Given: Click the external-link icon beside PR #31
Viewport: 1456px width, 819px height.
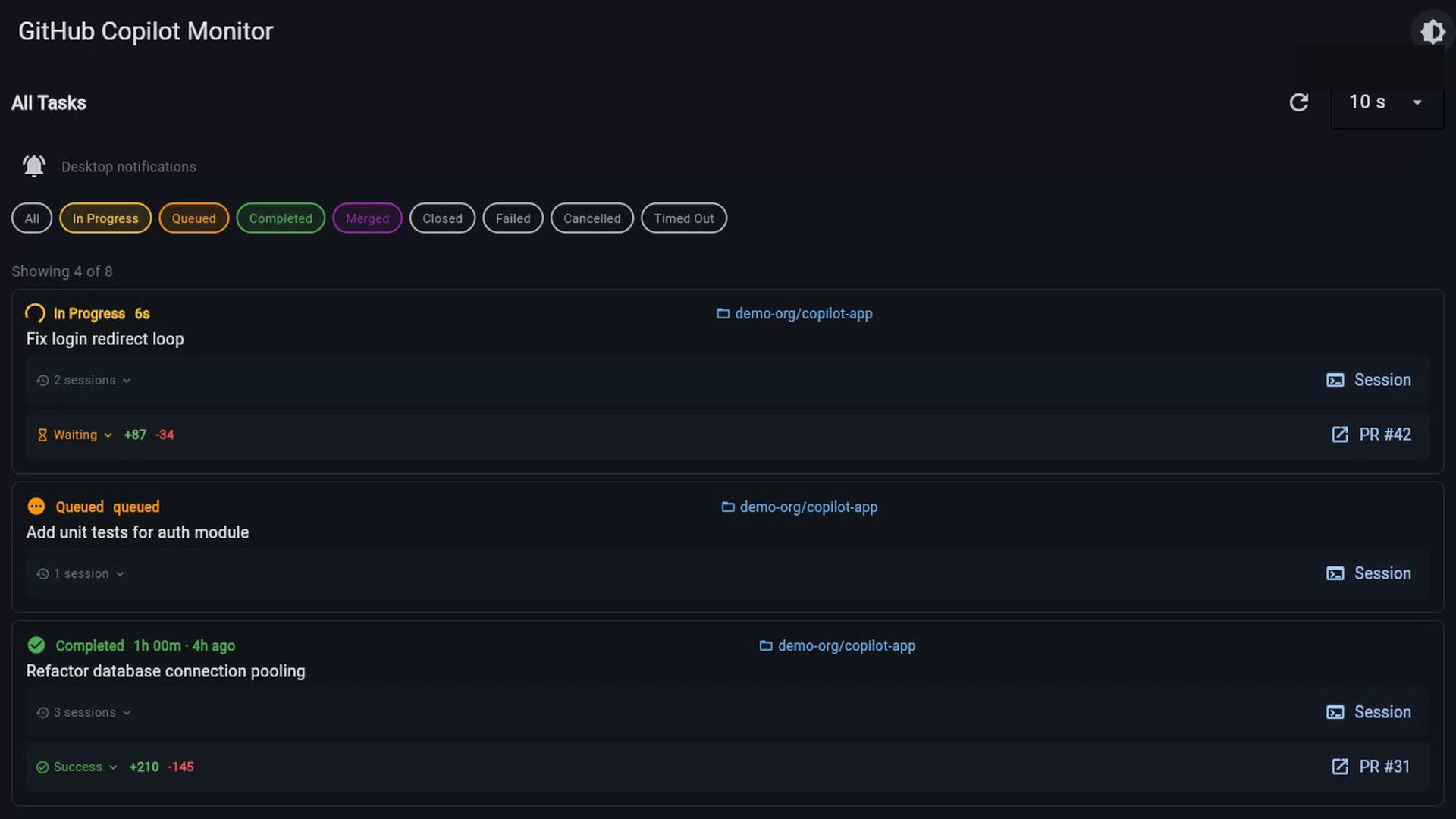Looking at the screenshot, I should (1340, 767).
